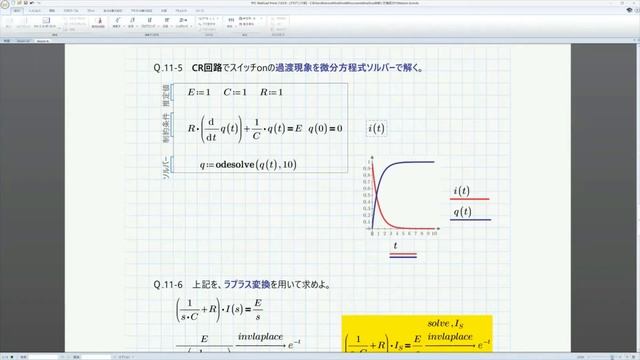Open the Symbolics palette in the ribbon
Viewport: 640px width, 360px height.
182,22
